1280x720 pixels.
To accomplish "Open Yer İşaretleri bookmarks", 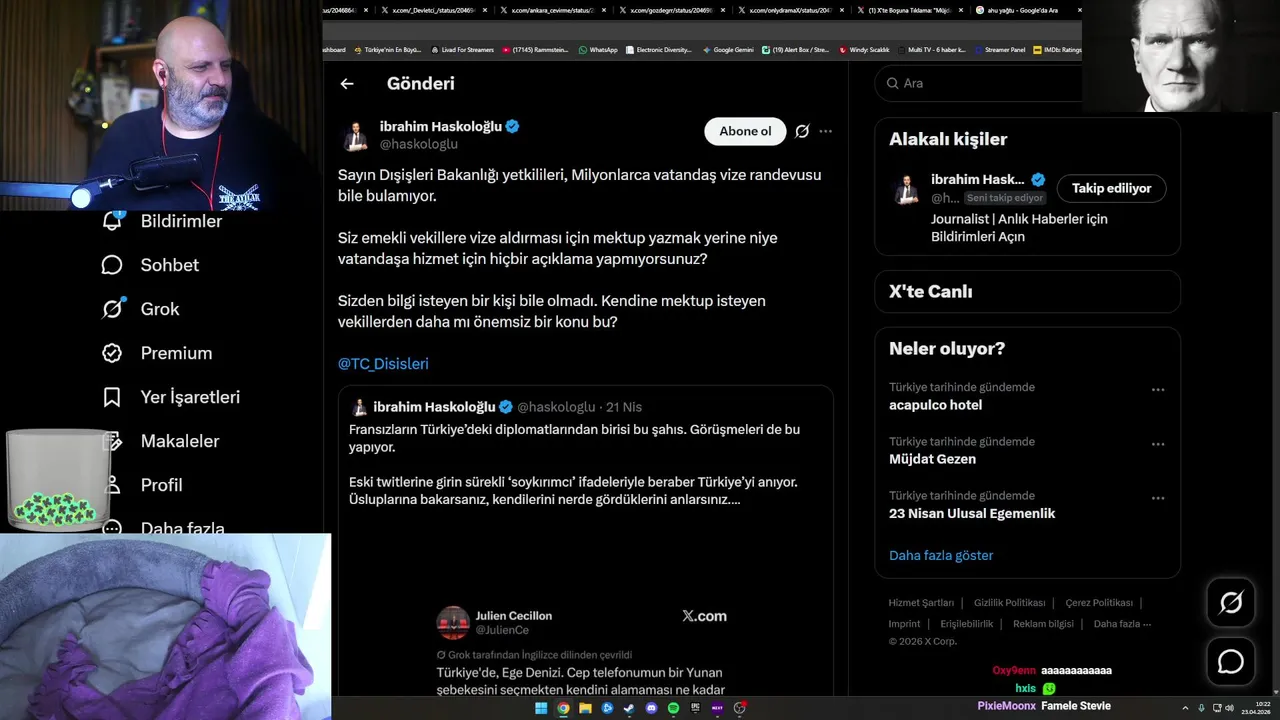I will [171, 397].
